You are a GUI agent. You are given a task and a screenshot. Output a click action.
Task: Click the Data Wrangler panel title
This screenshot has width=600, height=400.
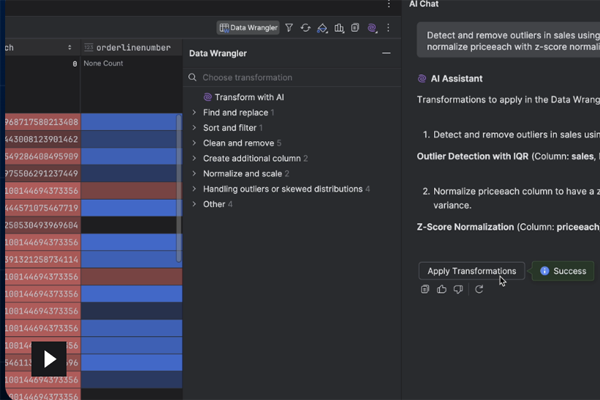click(218, 53)
